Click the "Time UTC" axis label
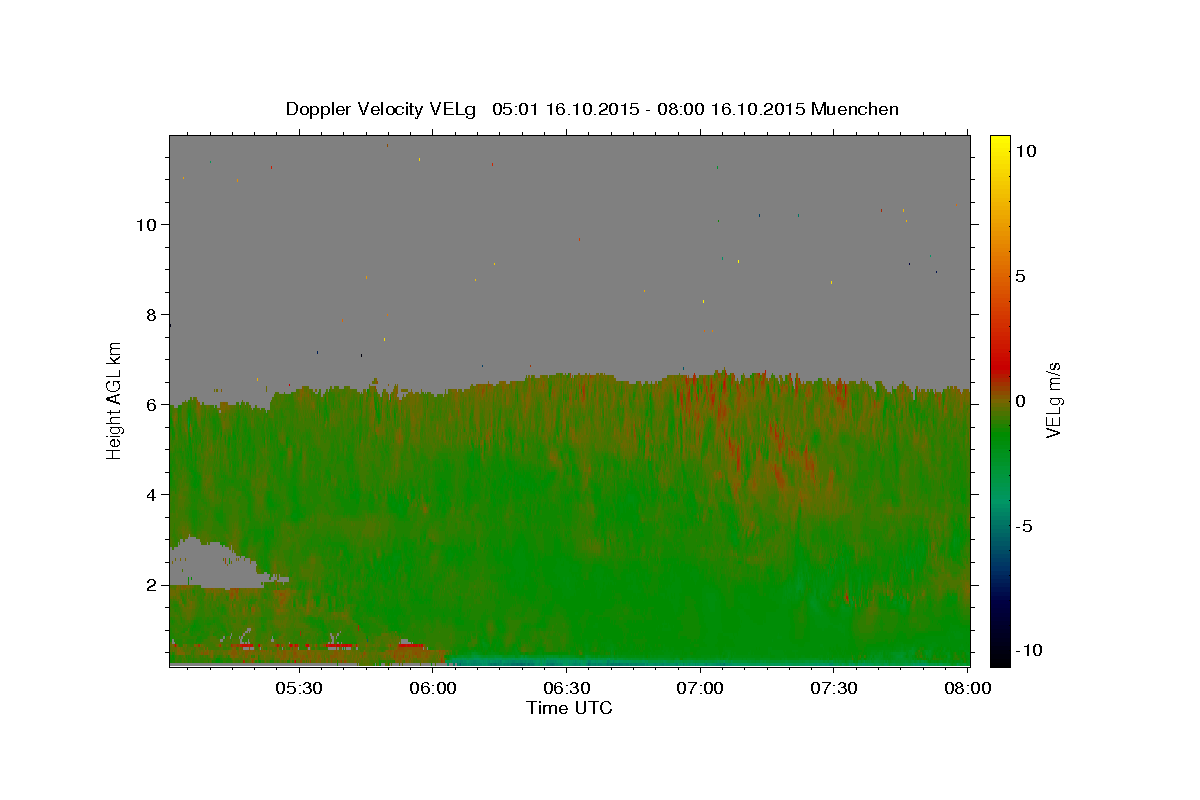Viewport: 1200px width, 800px height. 569,708
